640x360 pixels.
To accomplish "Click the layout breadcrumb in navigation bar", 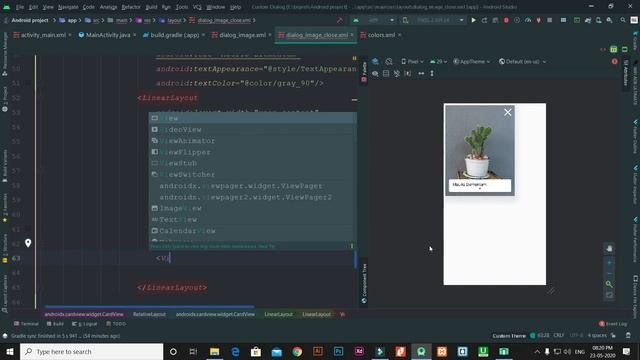I will 174,20.
